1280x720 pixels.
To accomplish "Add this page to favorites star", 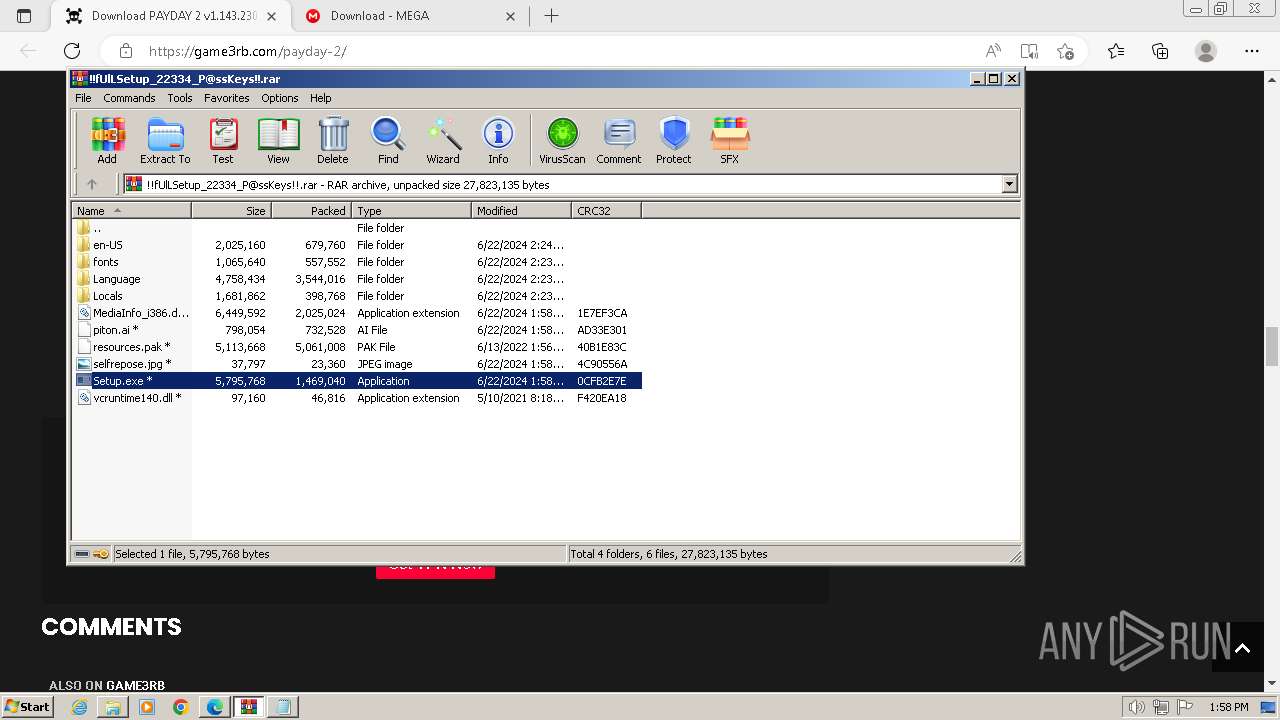I will click(1065, 51).
